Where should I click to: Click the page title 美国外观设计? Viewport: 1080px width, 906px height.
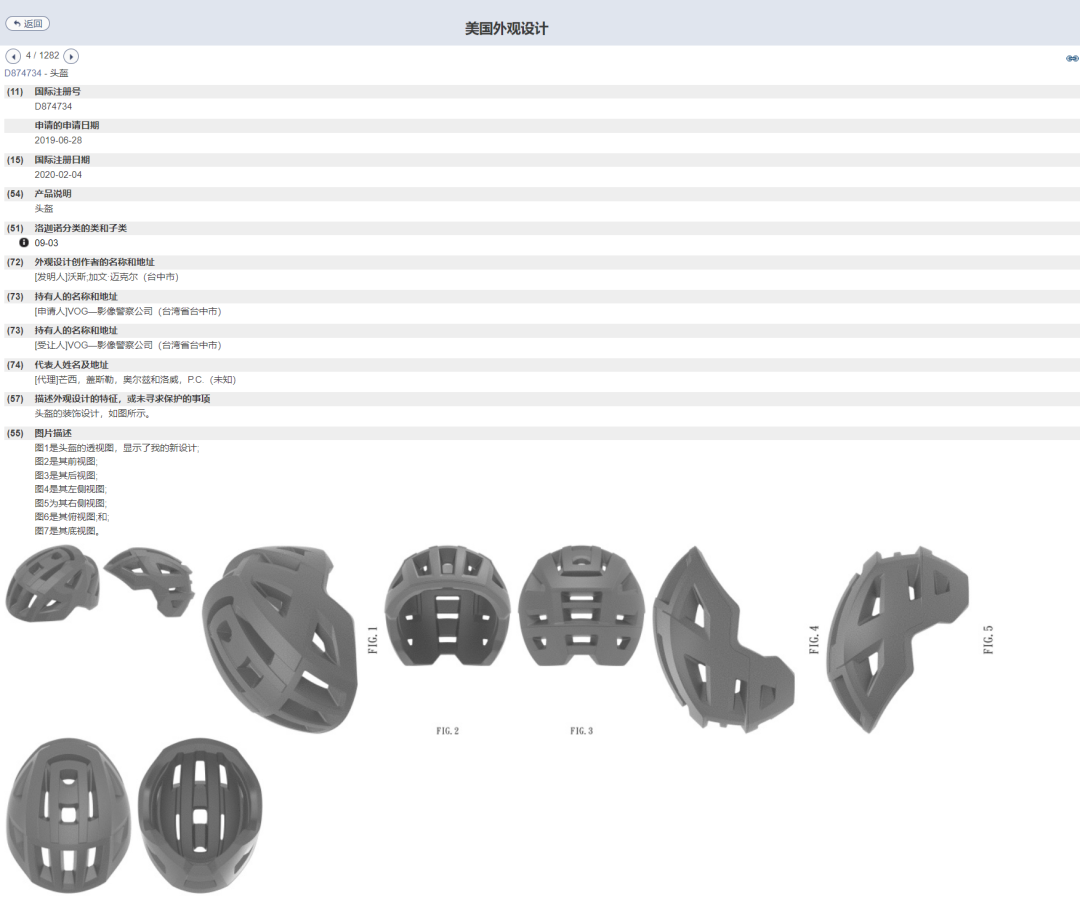click(506, 28)
